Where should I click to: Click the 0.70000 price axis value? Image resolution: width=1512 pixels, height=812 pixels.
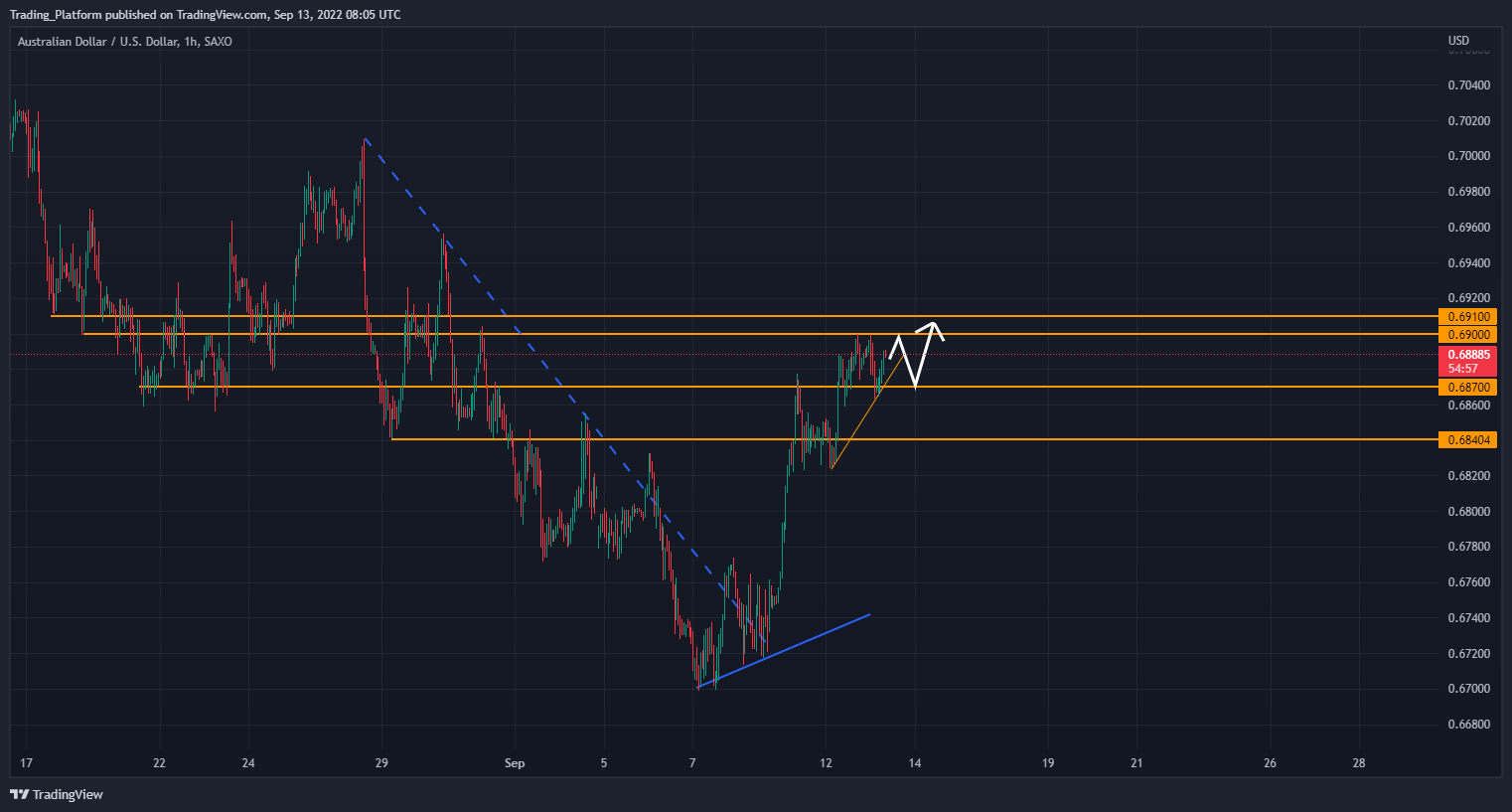1468,156
